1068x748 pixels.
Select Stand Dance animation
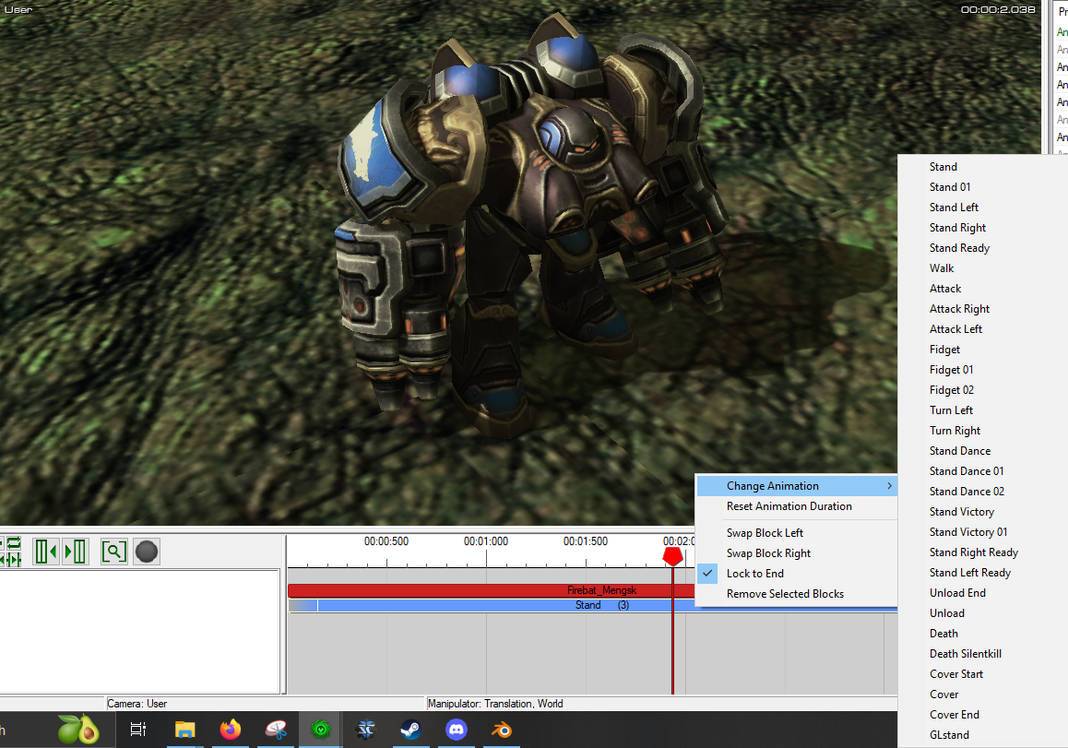tap(960, 451)
